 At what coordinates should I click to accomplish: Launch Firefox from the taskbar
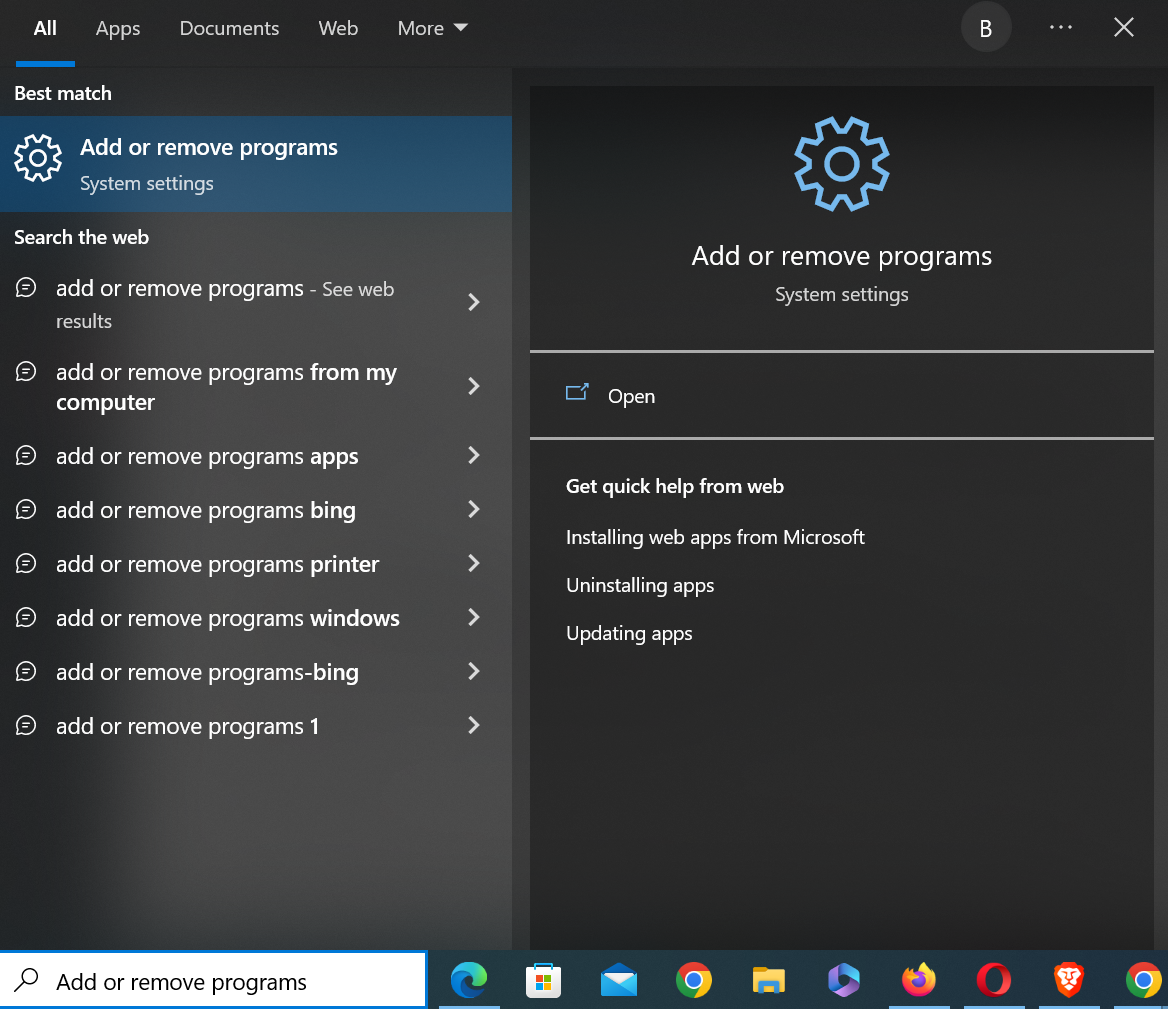(919, 980)
